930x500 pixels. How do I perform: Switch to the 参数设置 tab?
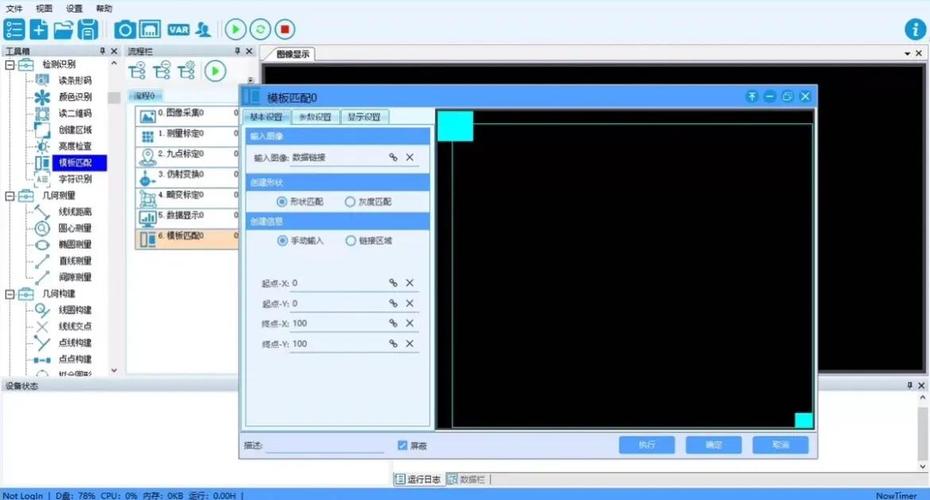click(315, 117)
